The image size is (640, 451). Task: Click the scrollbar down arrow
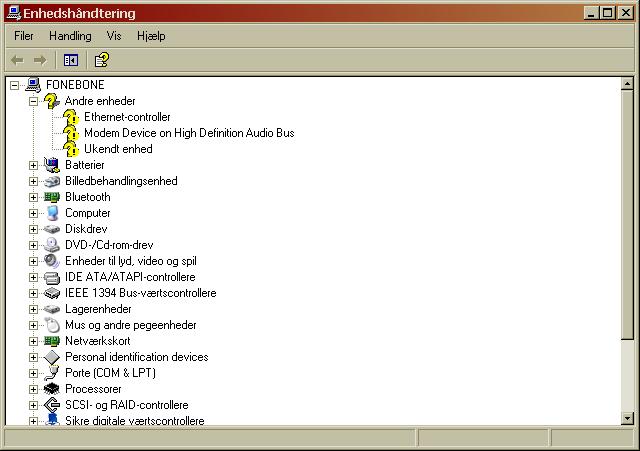(627, 418)
